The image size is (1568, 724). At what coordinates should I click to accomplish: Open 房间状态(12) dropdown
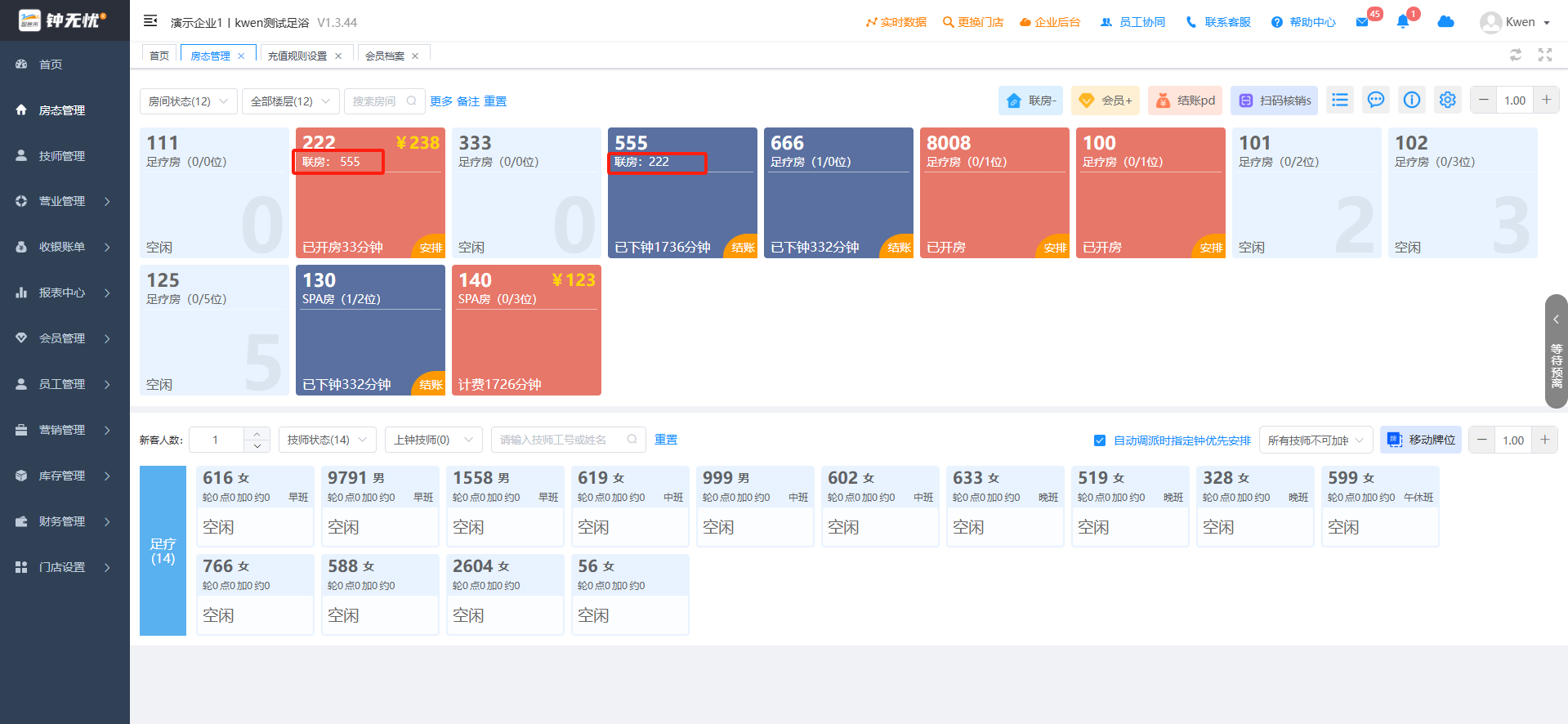189,101
